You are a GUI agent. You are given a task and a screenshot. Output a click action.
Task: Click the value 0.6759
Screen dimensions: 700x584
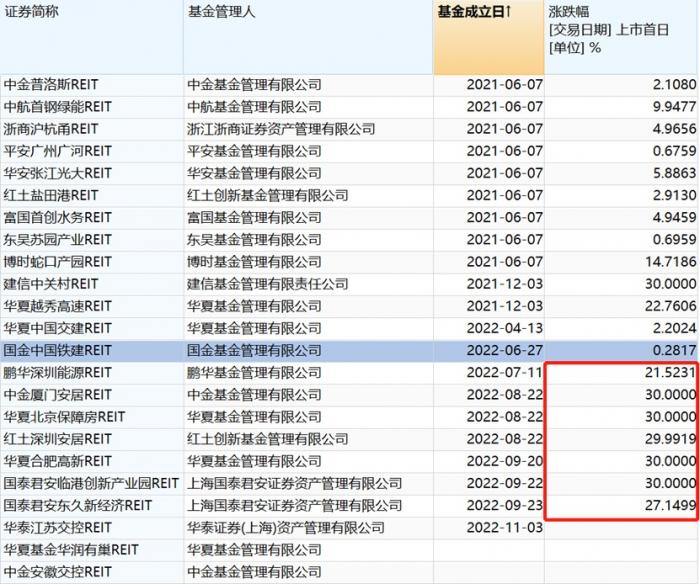(x=675, y=151)
